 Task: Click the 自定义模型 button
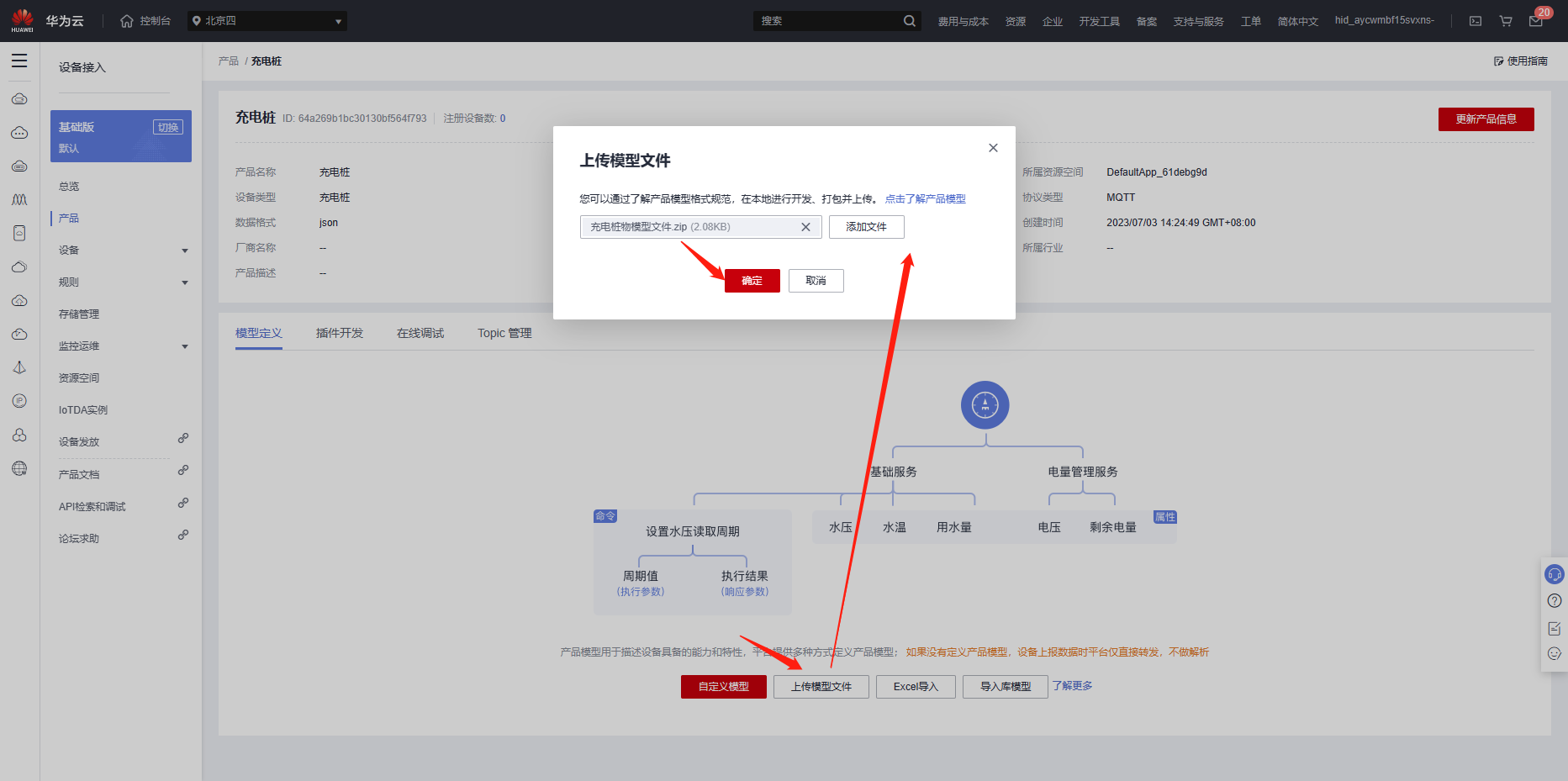pyautogui.click(x=724, y=687)
